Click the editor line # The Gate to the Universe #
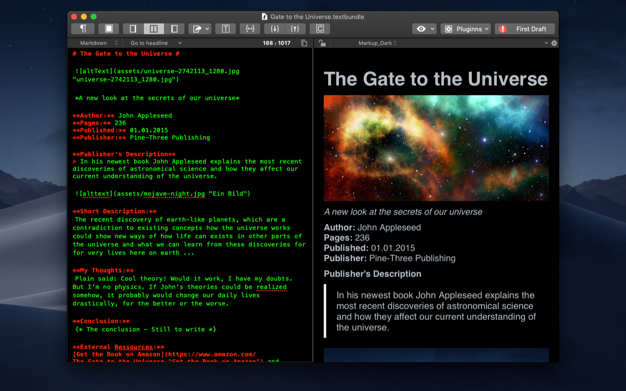 tap(126, 54)
